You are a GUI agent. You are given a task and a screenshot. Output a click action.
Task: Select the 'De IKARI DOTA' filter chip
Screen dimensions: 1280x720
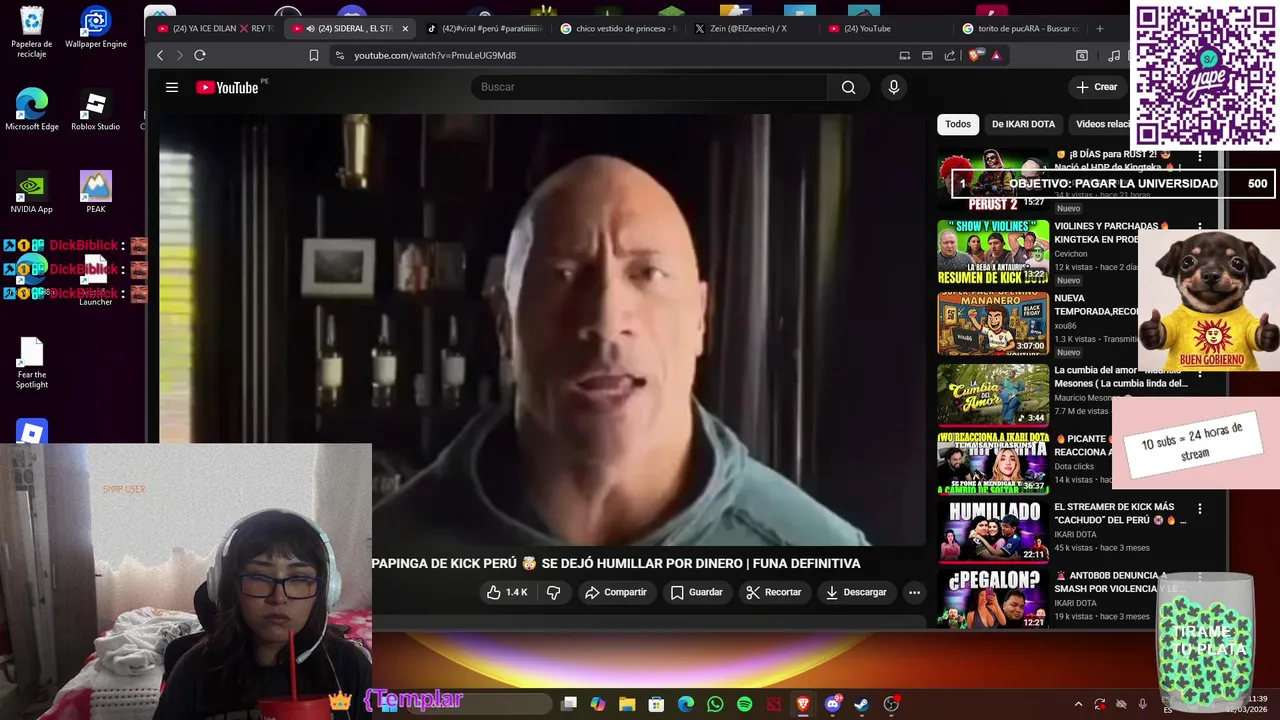pos(1023,124)
